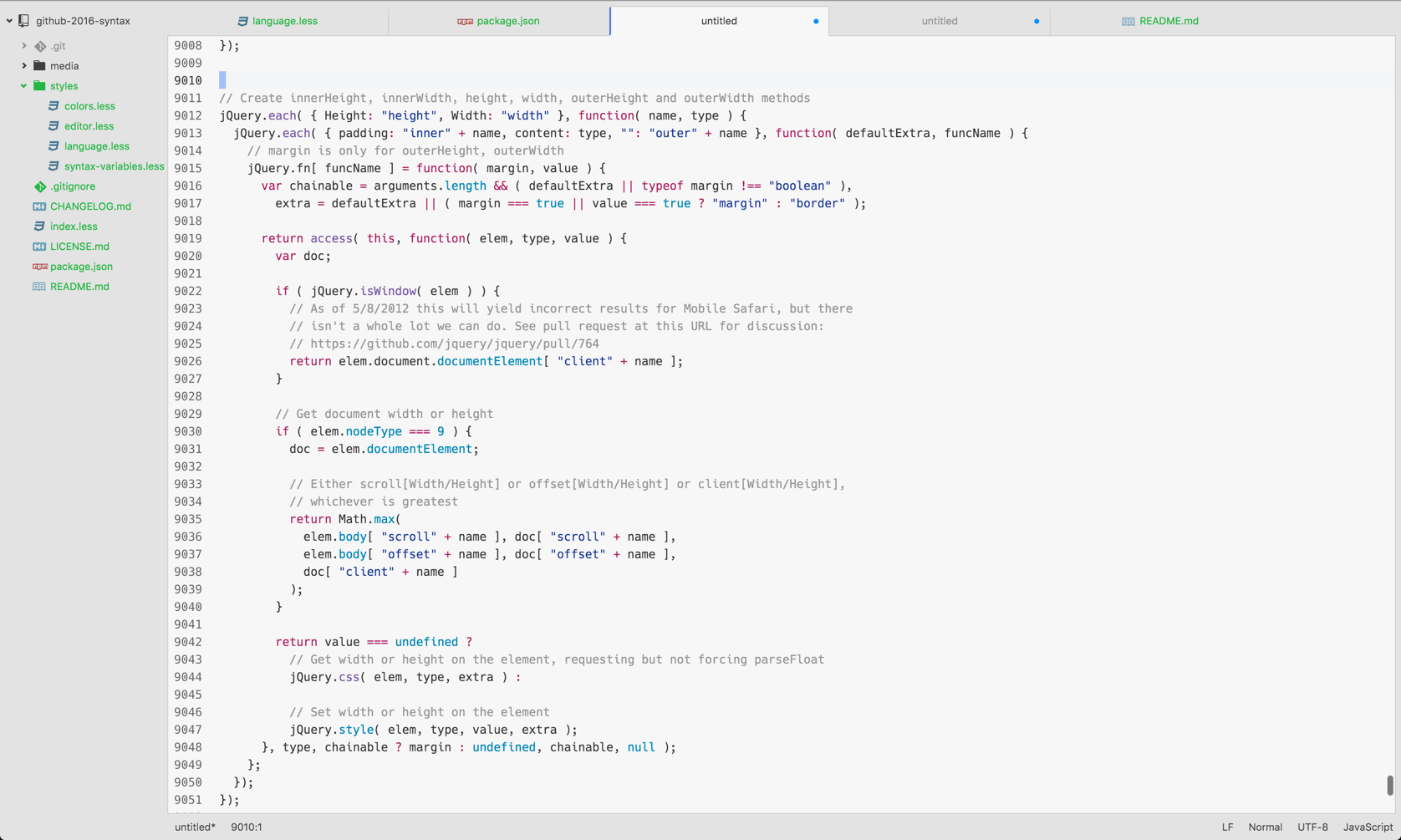Click "nodeType" on line 9030
Viewport: 1401px width, 840px height.
[x=374, y=431]
